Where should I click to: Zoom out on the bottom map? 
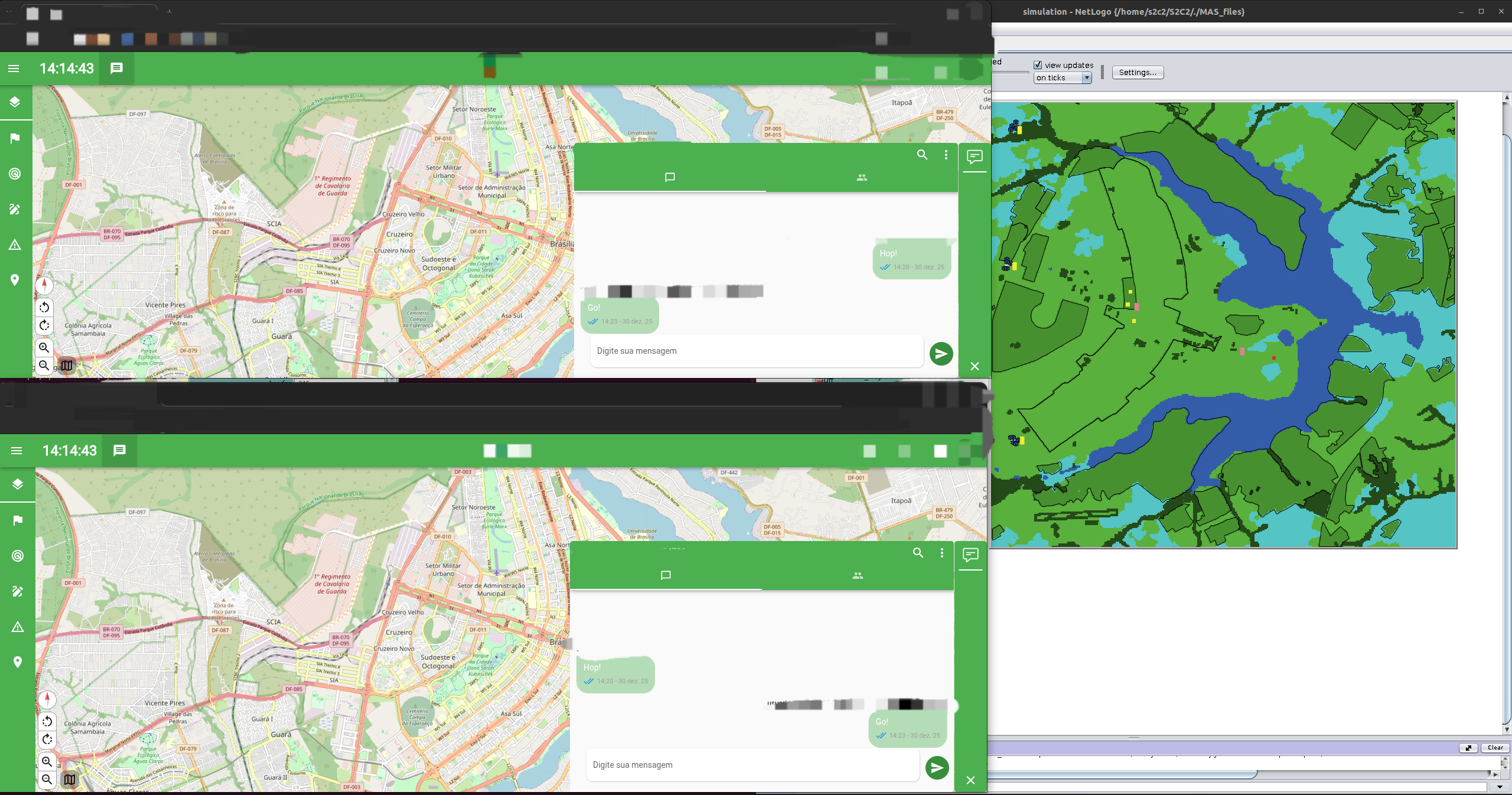pyautogui.click(x=47, y=780)
